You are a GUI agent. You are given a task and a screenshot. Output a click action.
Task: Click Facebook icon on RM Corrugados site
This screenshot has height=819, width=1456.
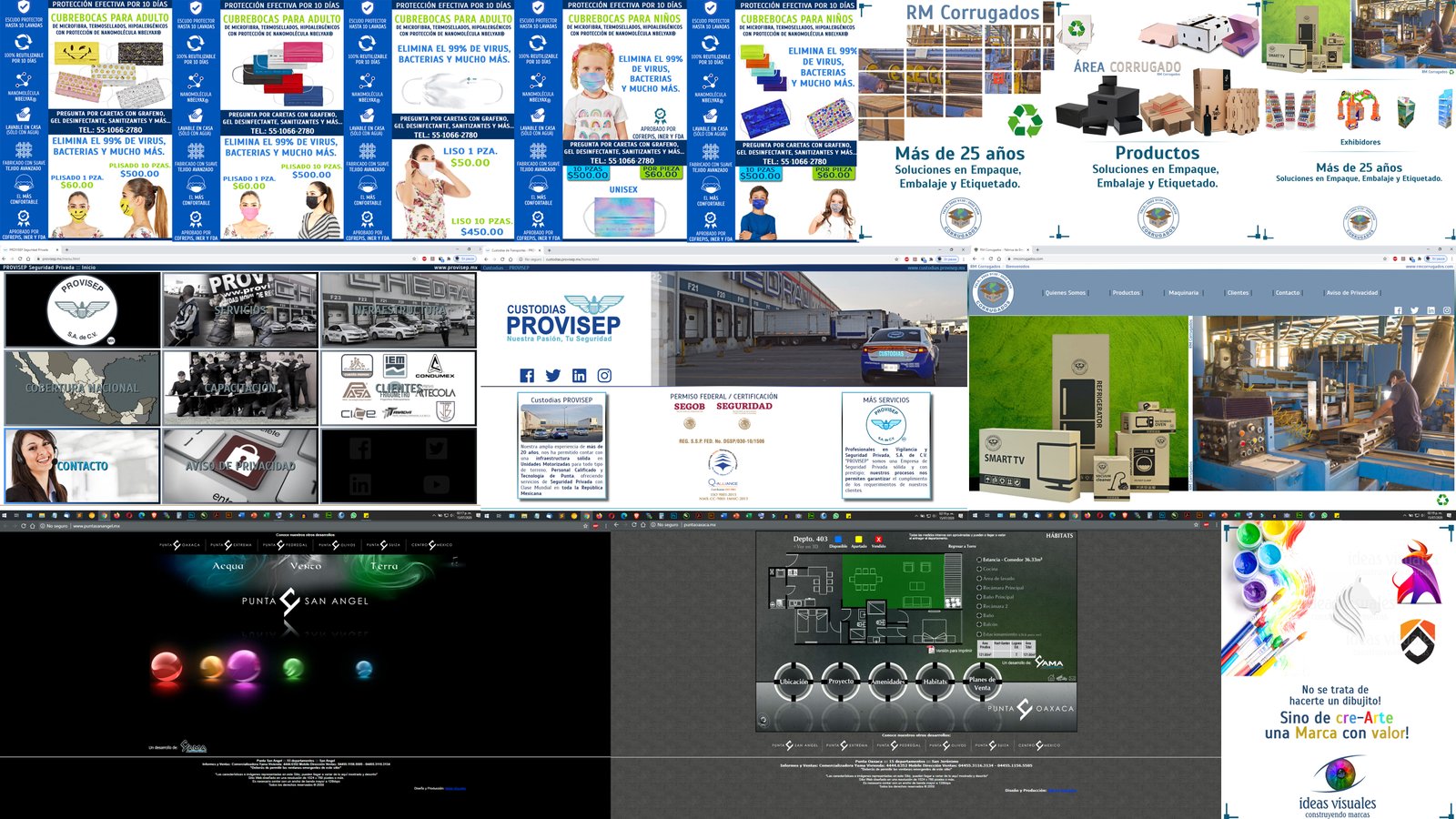(1399, 310)
